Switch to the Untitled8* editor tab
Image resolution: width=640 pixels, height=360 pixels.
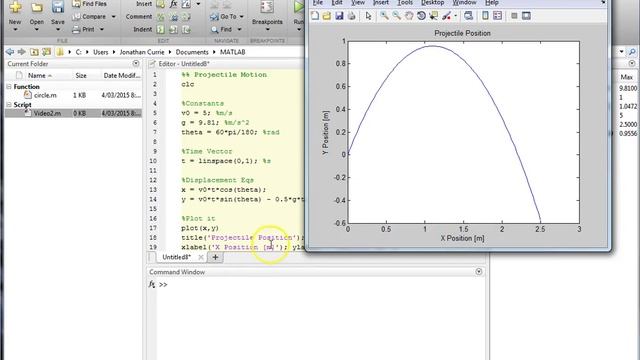click(x=176, y=257)
